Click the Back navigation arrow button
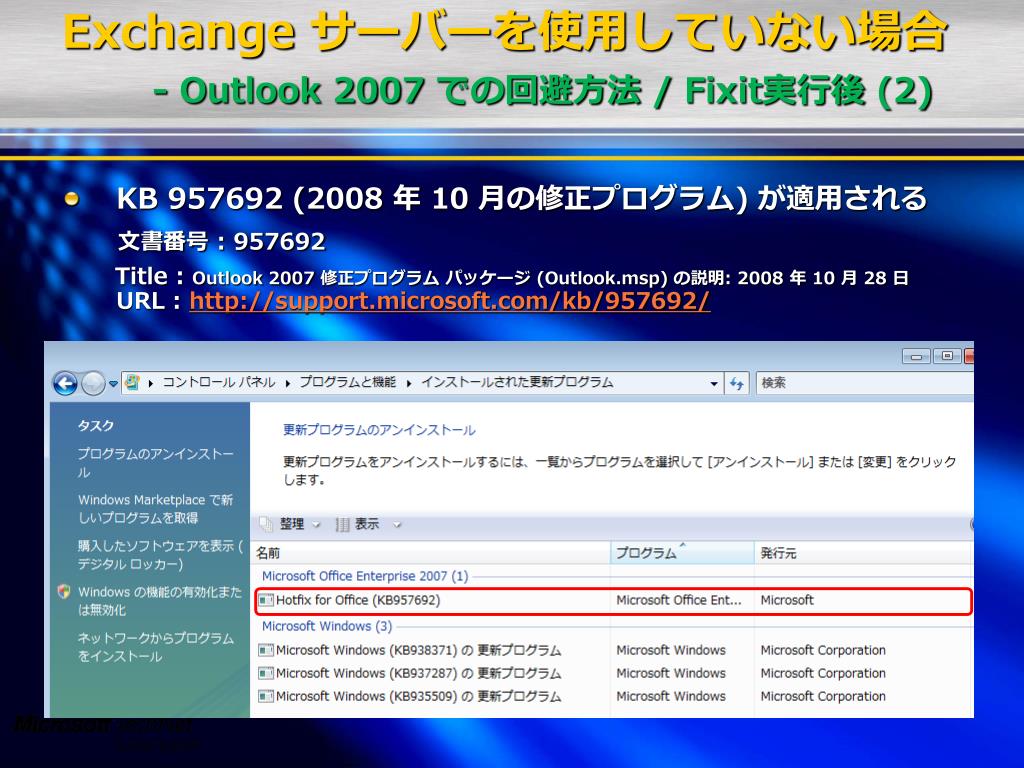The height and width of the screenshot is (768, 1024). [65, 383]
